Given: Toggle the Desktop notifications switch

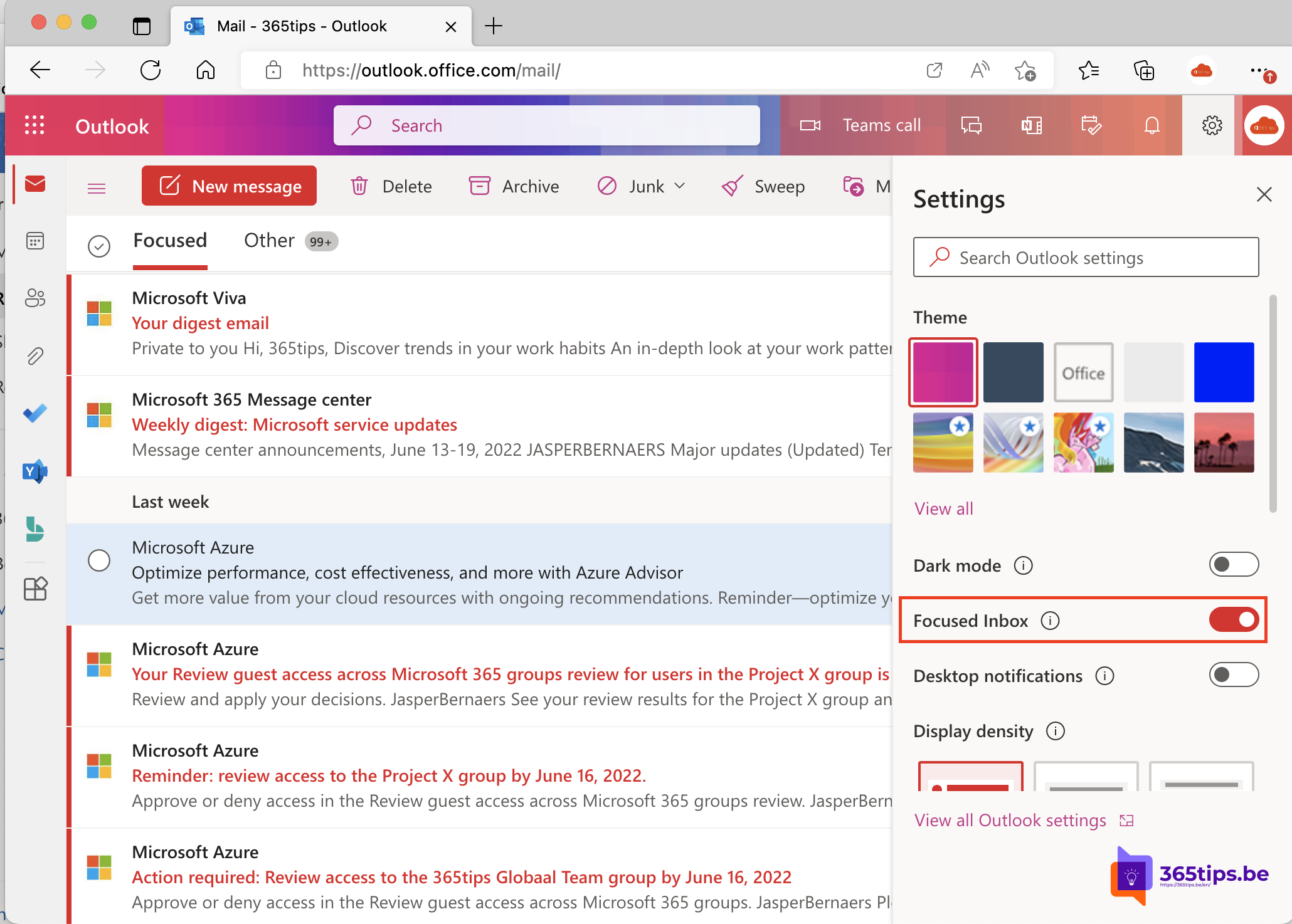Looking at the screenshot, I should pos(1232,675).
